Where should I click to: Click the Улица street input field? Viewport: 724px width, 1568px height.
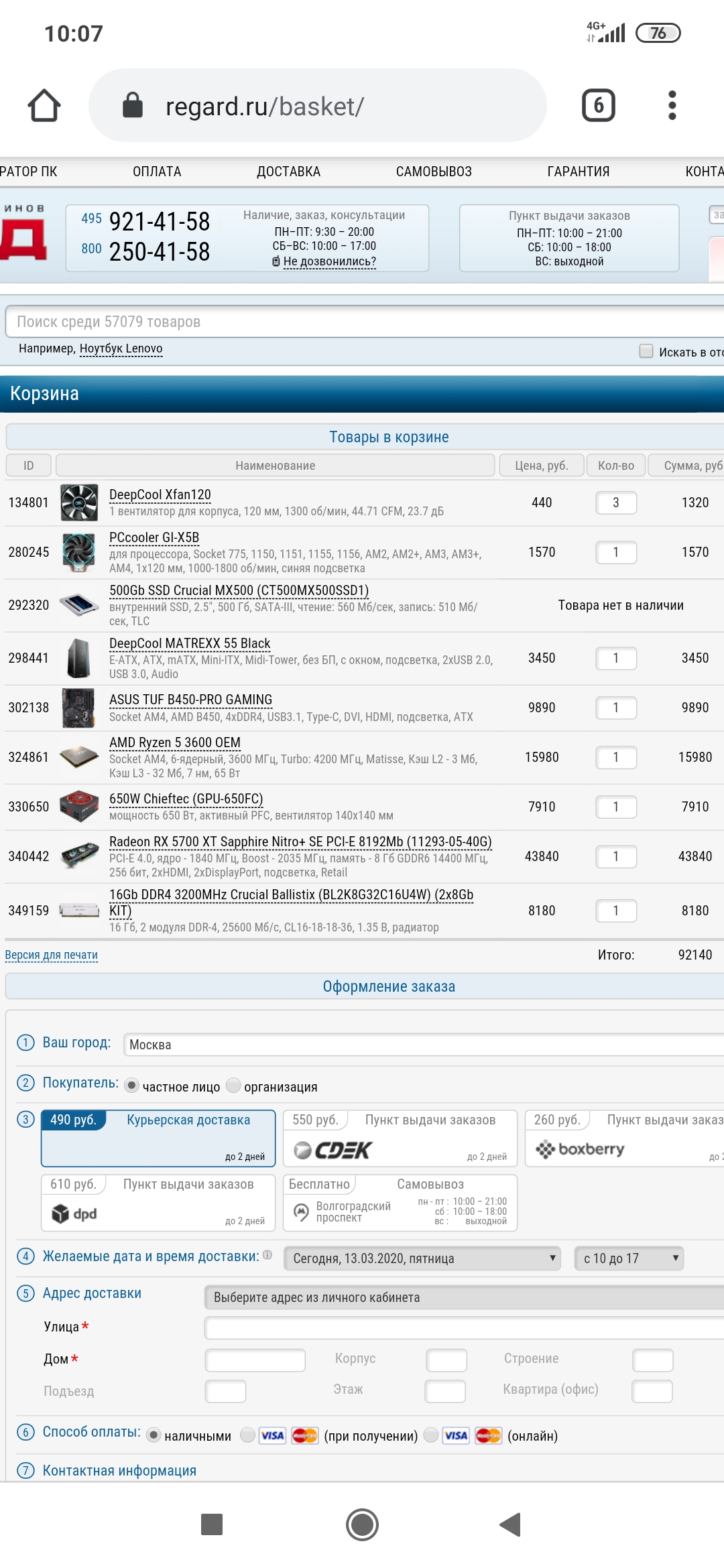pos(464,1328)
